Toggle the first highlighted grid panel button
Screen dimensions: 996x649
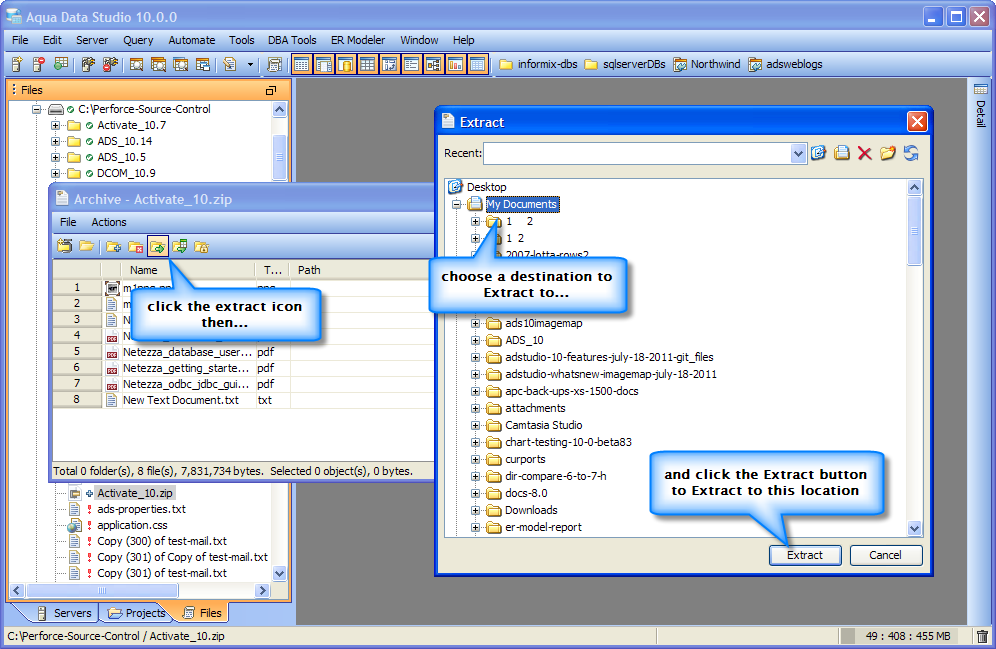click(x=302, y=64)
